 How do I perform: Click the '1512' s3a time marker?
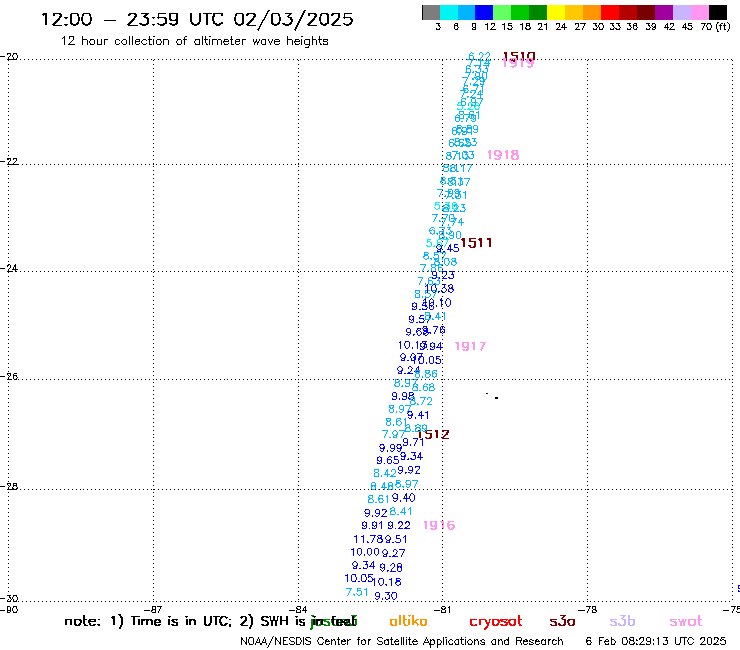[434, 434]
